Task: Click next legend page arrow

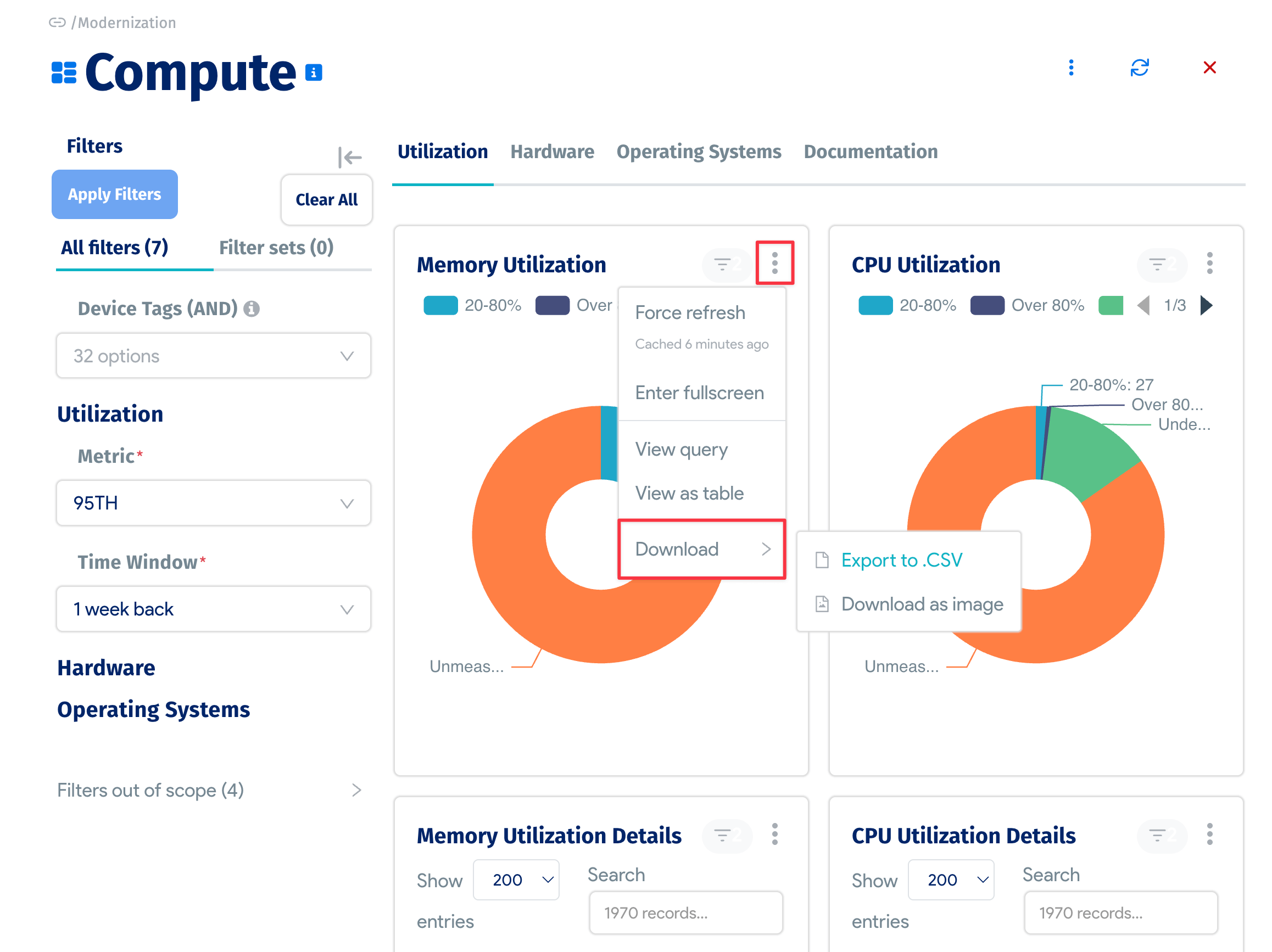Action: pyautogui.click(x=1207, y=305)
